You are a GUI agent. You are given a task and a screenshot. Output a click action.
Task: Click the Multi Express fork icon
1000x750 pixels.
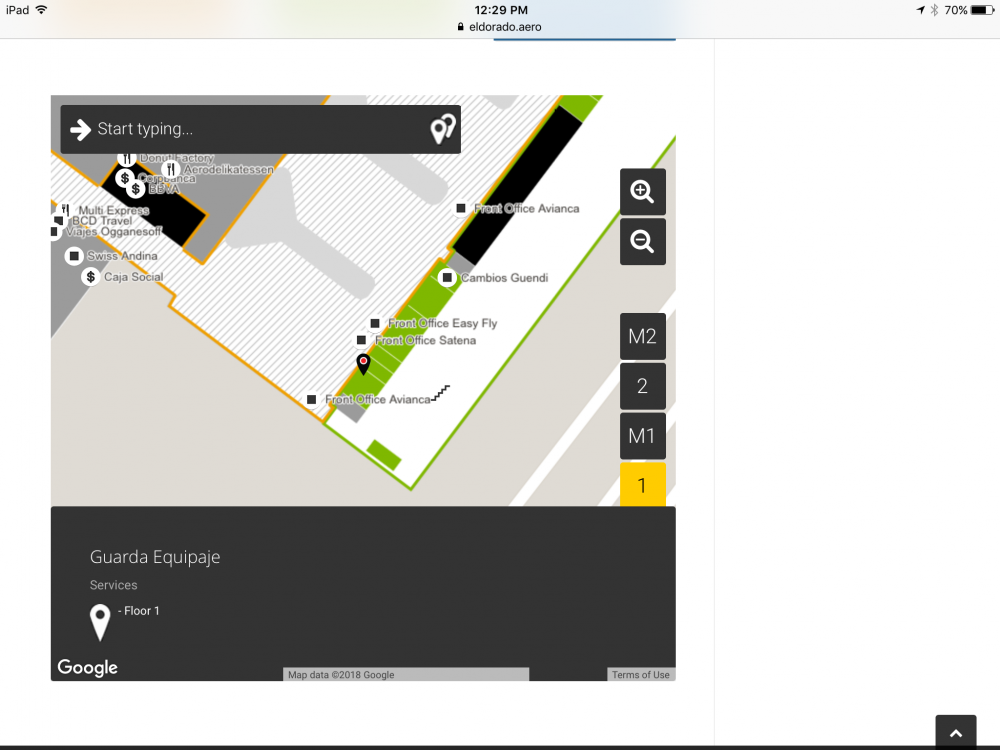(x=65, y=209)
